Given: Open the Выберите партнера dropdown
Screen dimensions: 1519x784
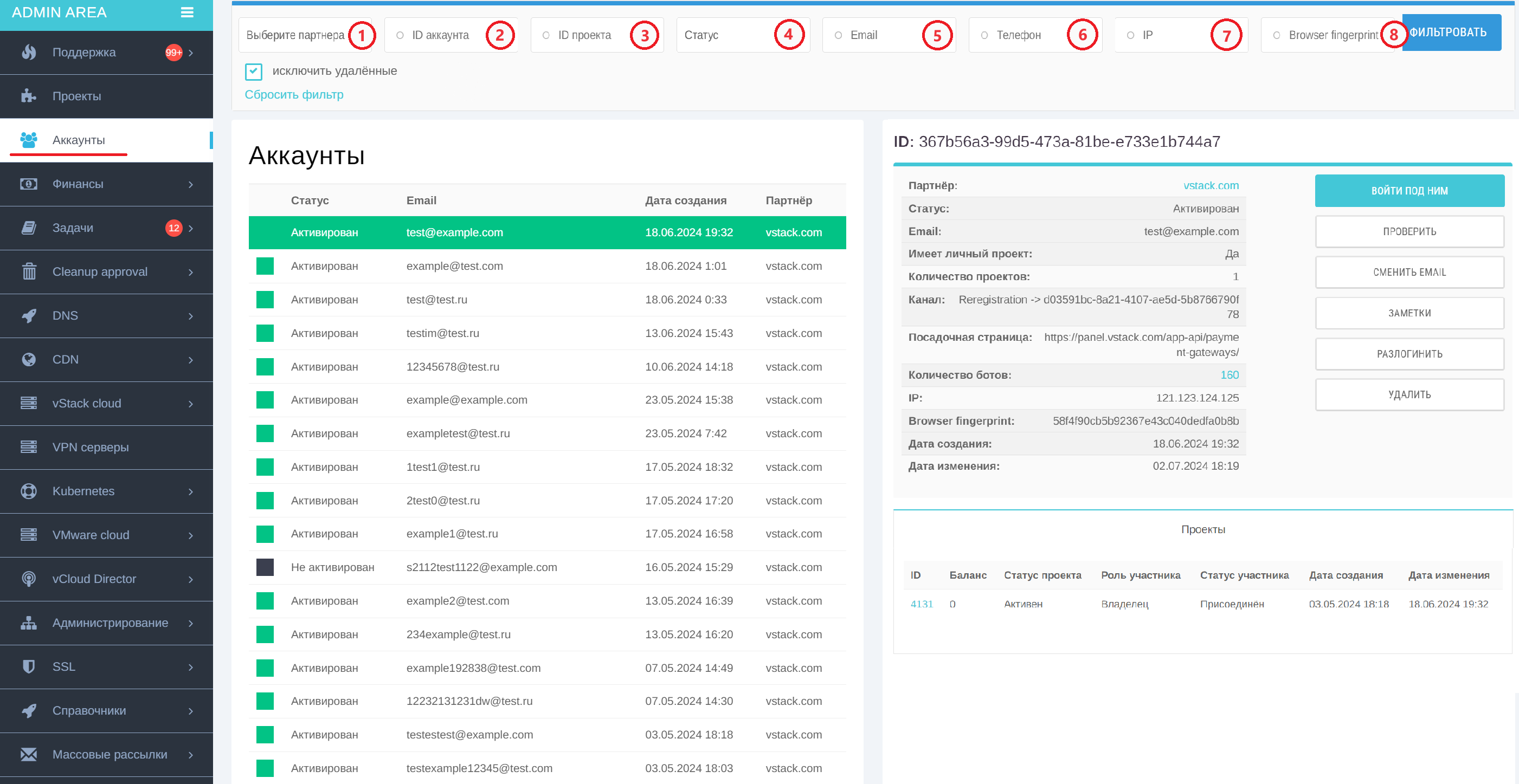Looking at the screenshot, I should (x=305, y=35).
